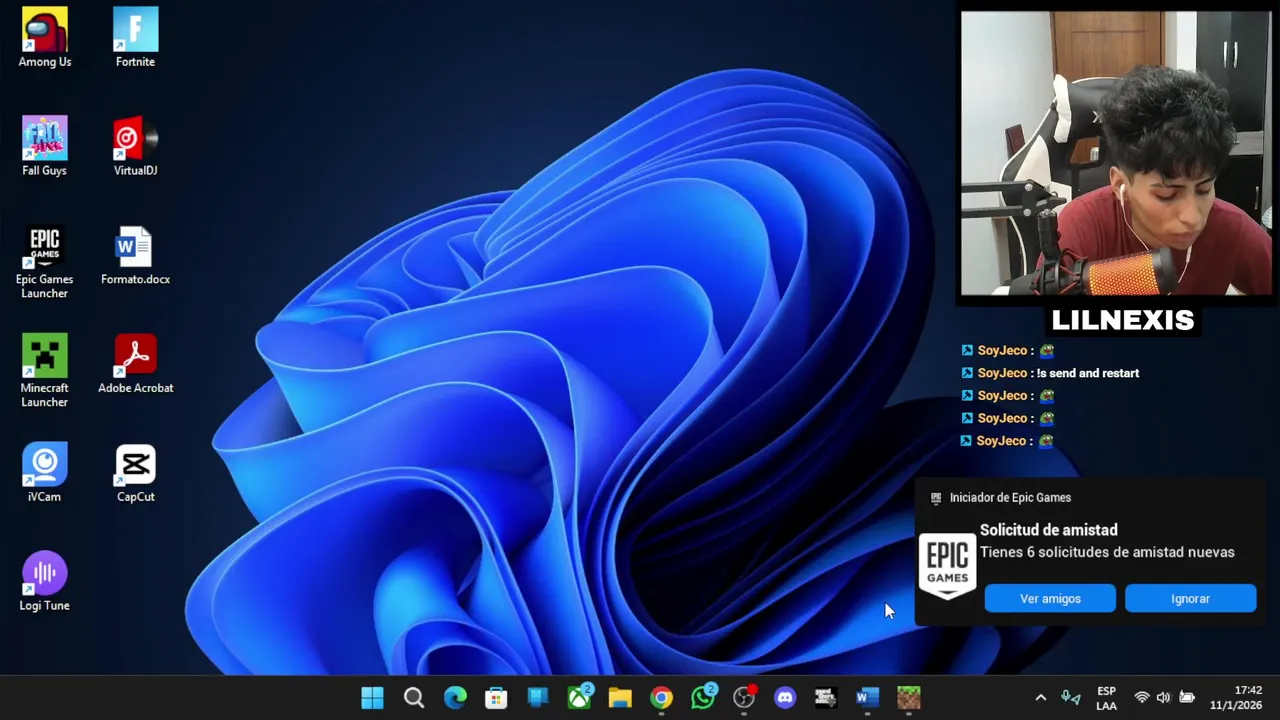Open clock and date 17:42 panel
This screenshot has width=1280, height=720.
tap(1236, 698)
